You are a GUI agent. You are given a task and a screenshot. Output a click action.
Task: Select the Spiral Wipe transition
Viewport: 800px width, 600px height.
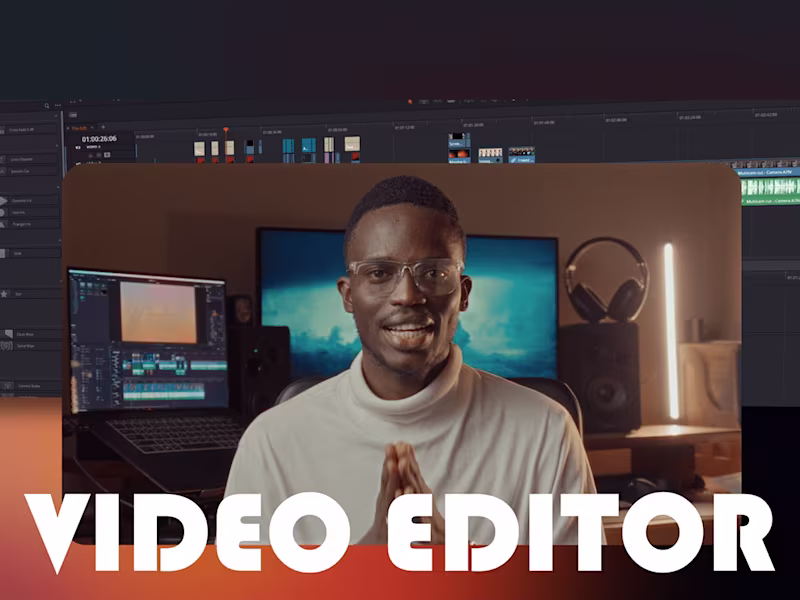coord(31,346)
